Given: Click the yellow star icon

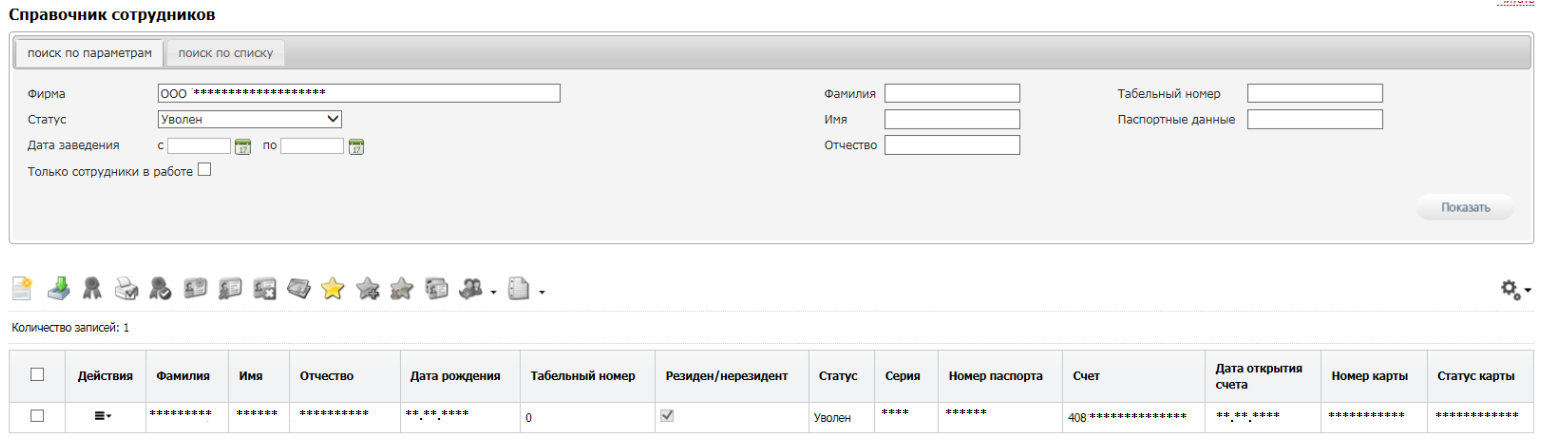Looking at the screenshot, I should click(x=333, y=289).
